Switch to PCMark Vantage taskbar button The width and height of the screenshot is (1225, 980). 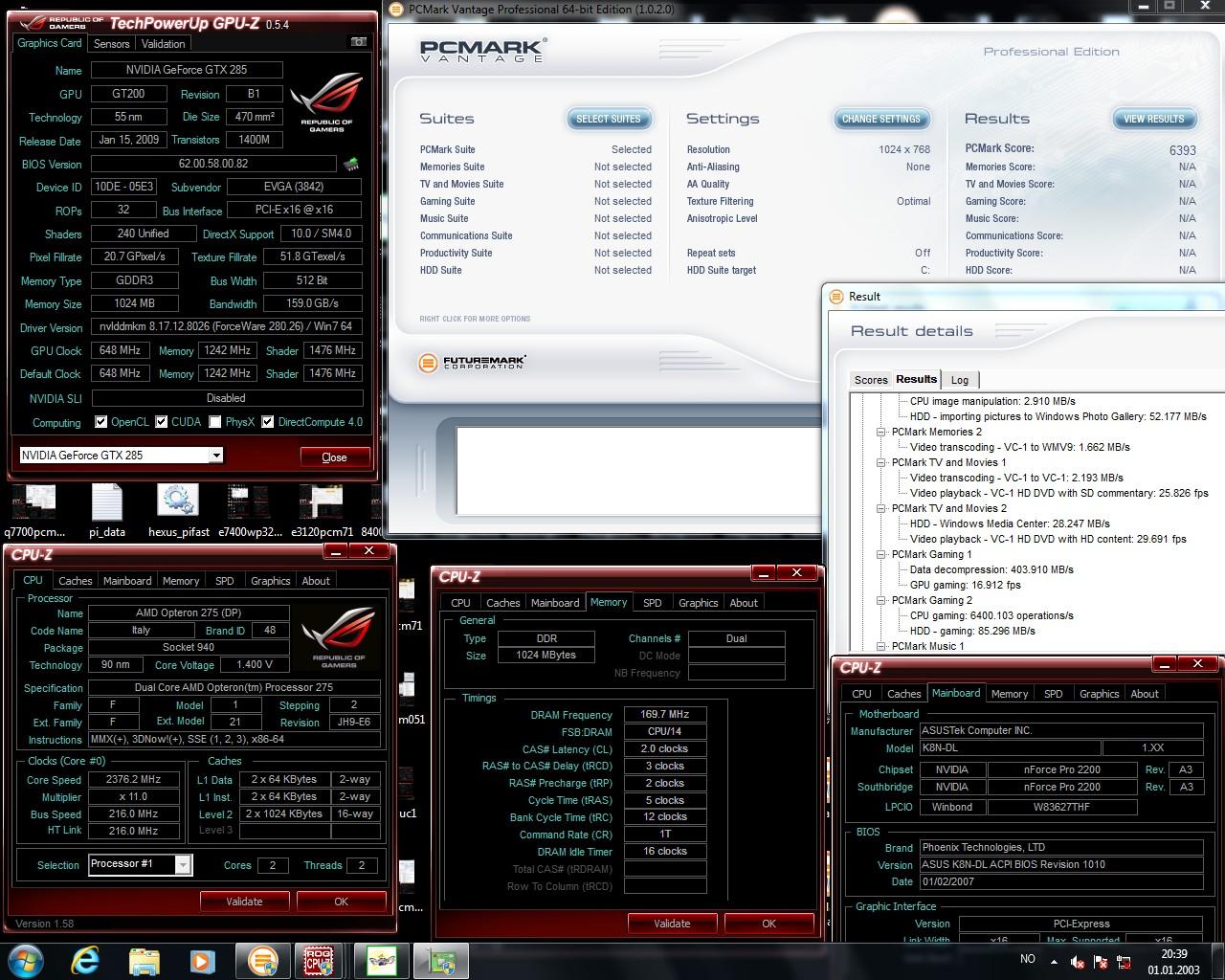click(x=261, y=961)
